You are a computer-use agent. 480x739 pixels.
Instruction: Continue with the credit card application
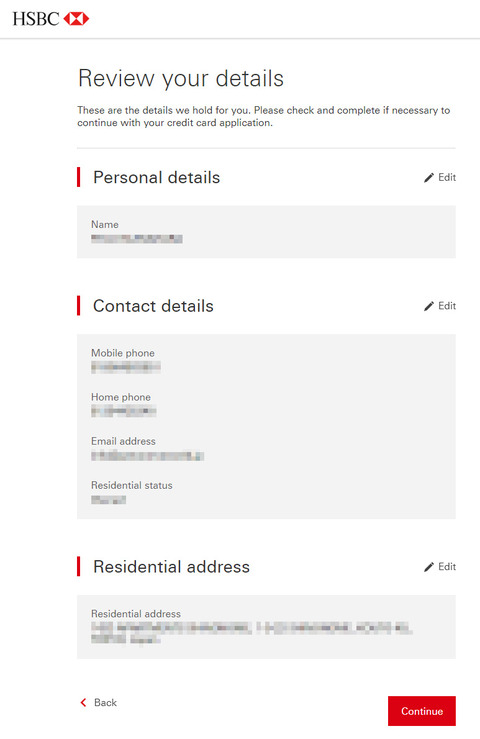tap(422, 711)
